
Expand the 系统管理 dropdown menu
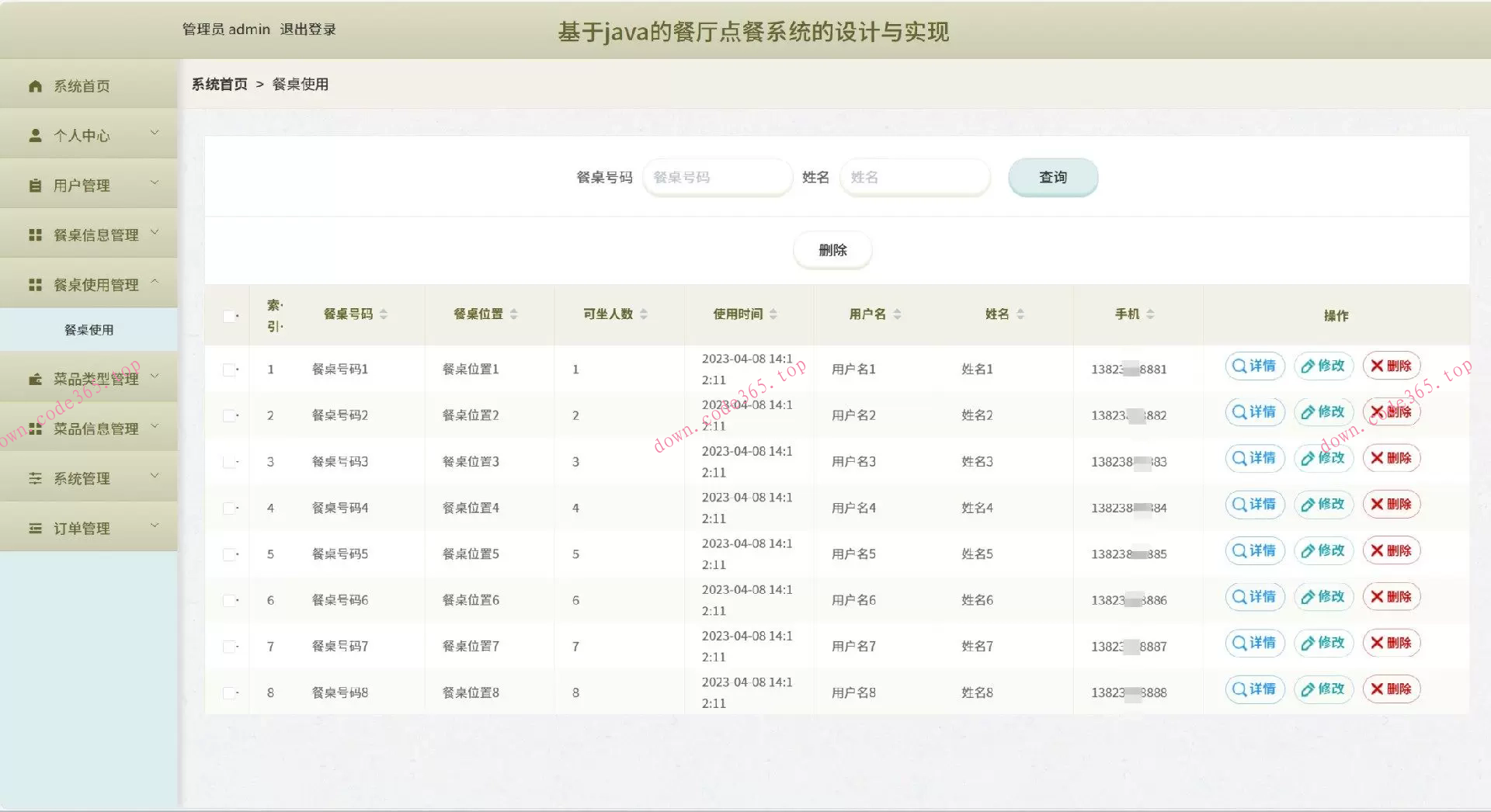tap(155, 477)
